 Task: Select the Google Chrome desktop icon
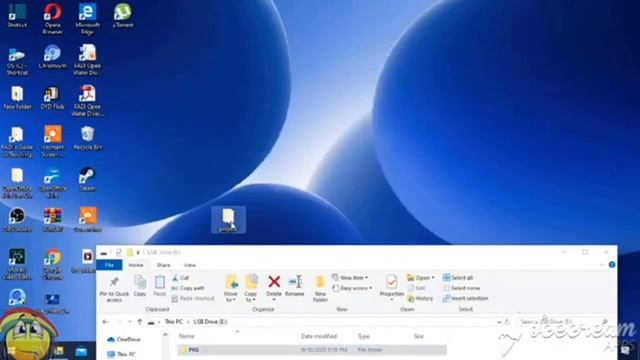(53, 264)
